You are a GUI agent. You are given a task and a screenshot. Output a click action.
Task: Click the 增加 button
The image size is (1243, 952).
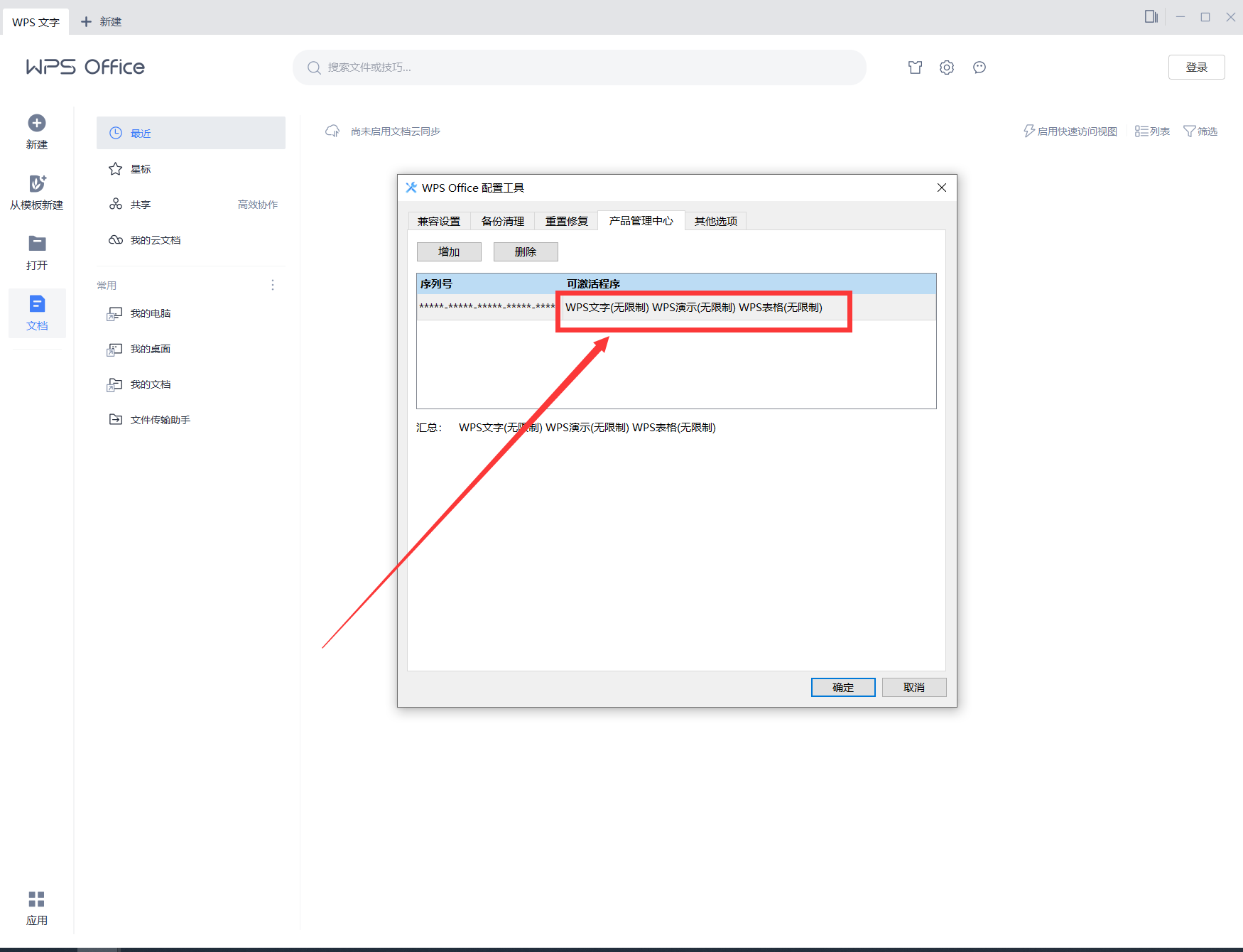[x=449, y=252]
